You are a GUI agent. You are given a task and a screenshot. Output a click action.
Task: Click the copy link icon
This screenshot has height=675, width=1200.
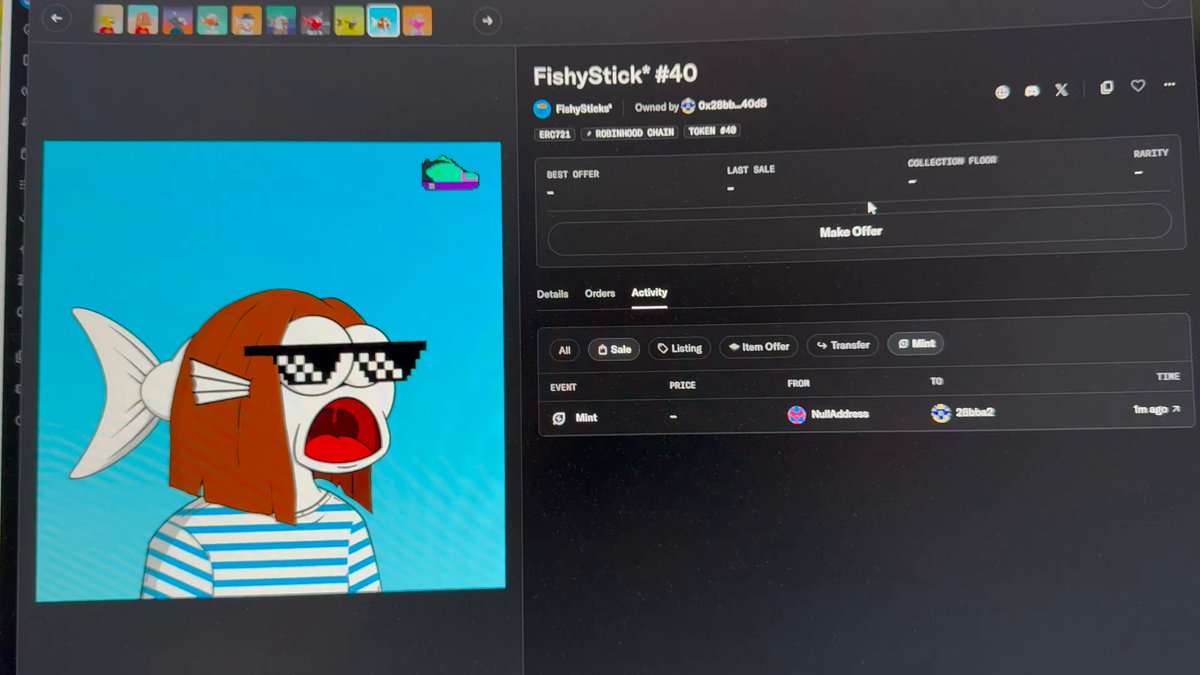1107,87
